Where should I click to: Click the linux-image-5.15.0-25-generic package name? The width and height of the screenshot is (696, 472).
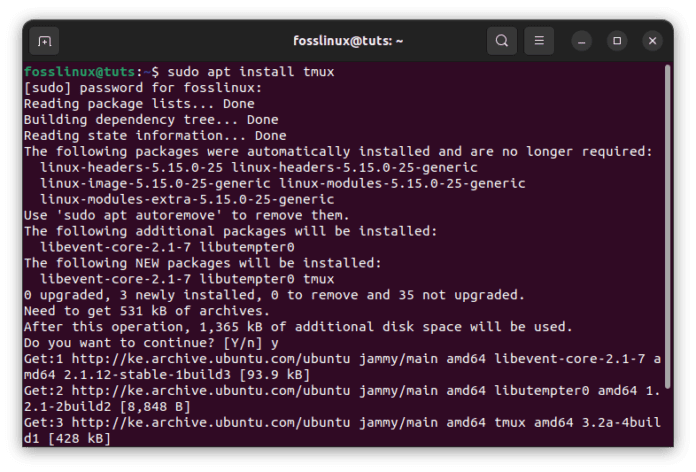pos(155,183)
